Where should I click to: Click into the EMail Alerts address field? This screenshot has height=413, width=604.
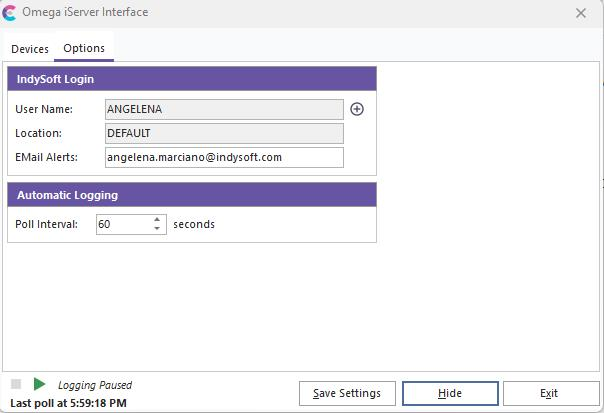point(224,157)
